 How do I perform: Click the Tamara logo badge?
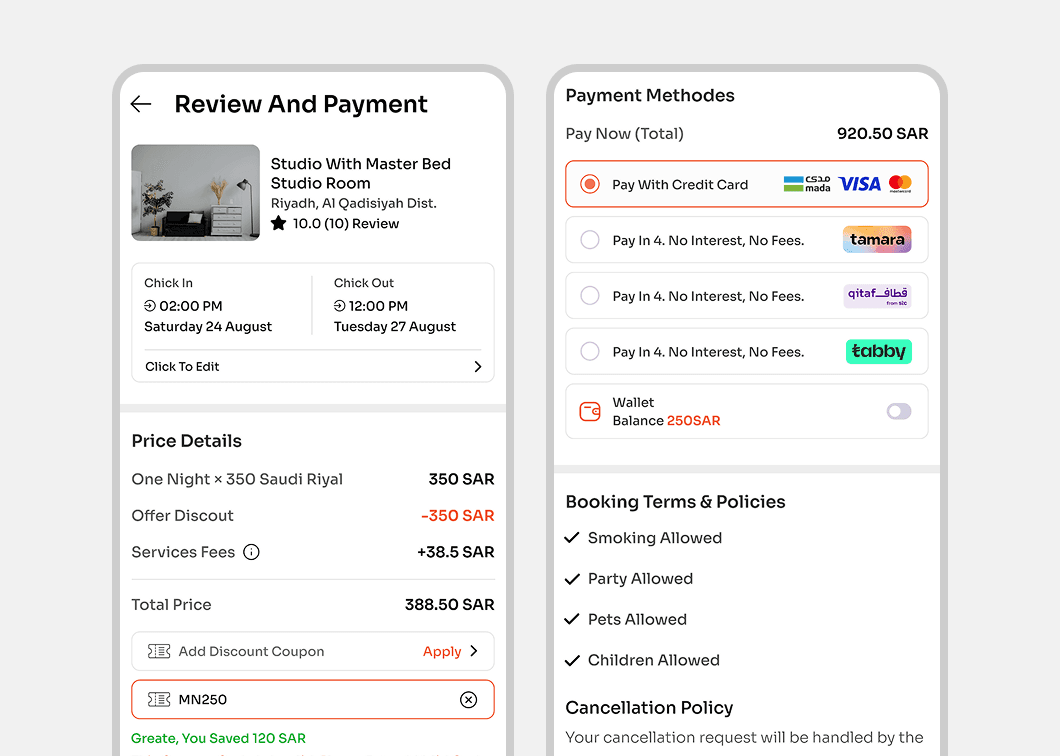(877, 240)
